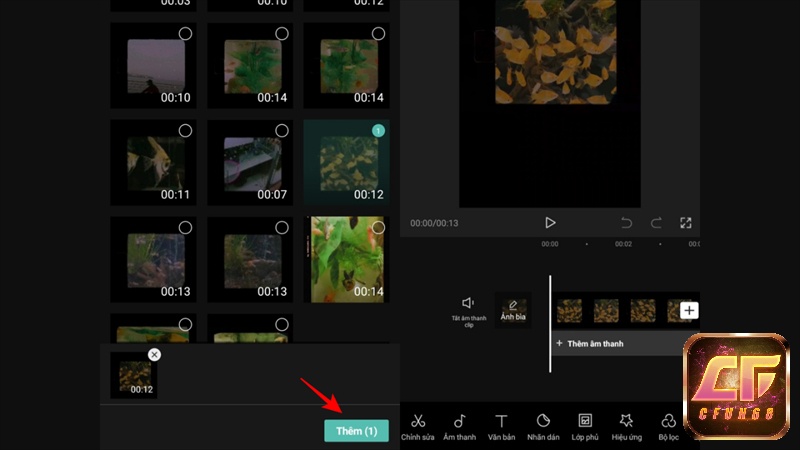800x450 pixels.
Task: Remove the selected 00:12 clip from tray
Action: [154, 355]
